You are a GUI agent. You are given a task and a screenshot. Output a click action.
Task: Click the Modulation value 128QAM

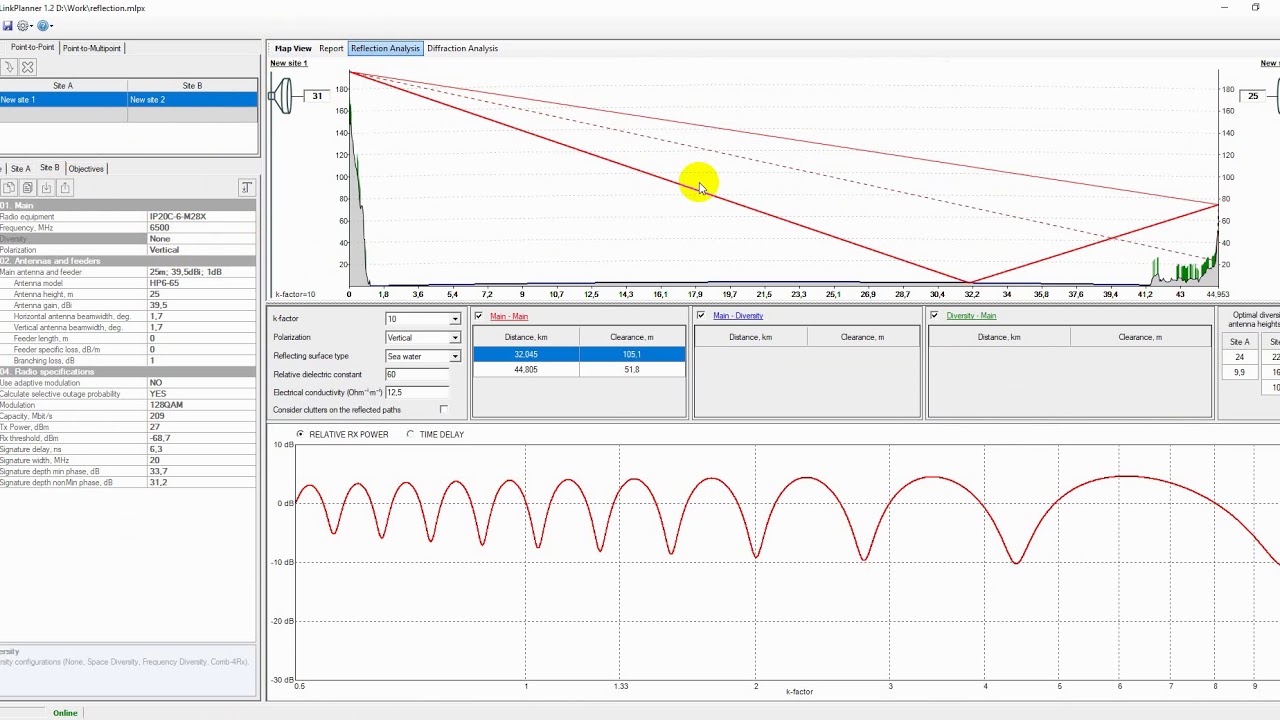coord(202,405)
